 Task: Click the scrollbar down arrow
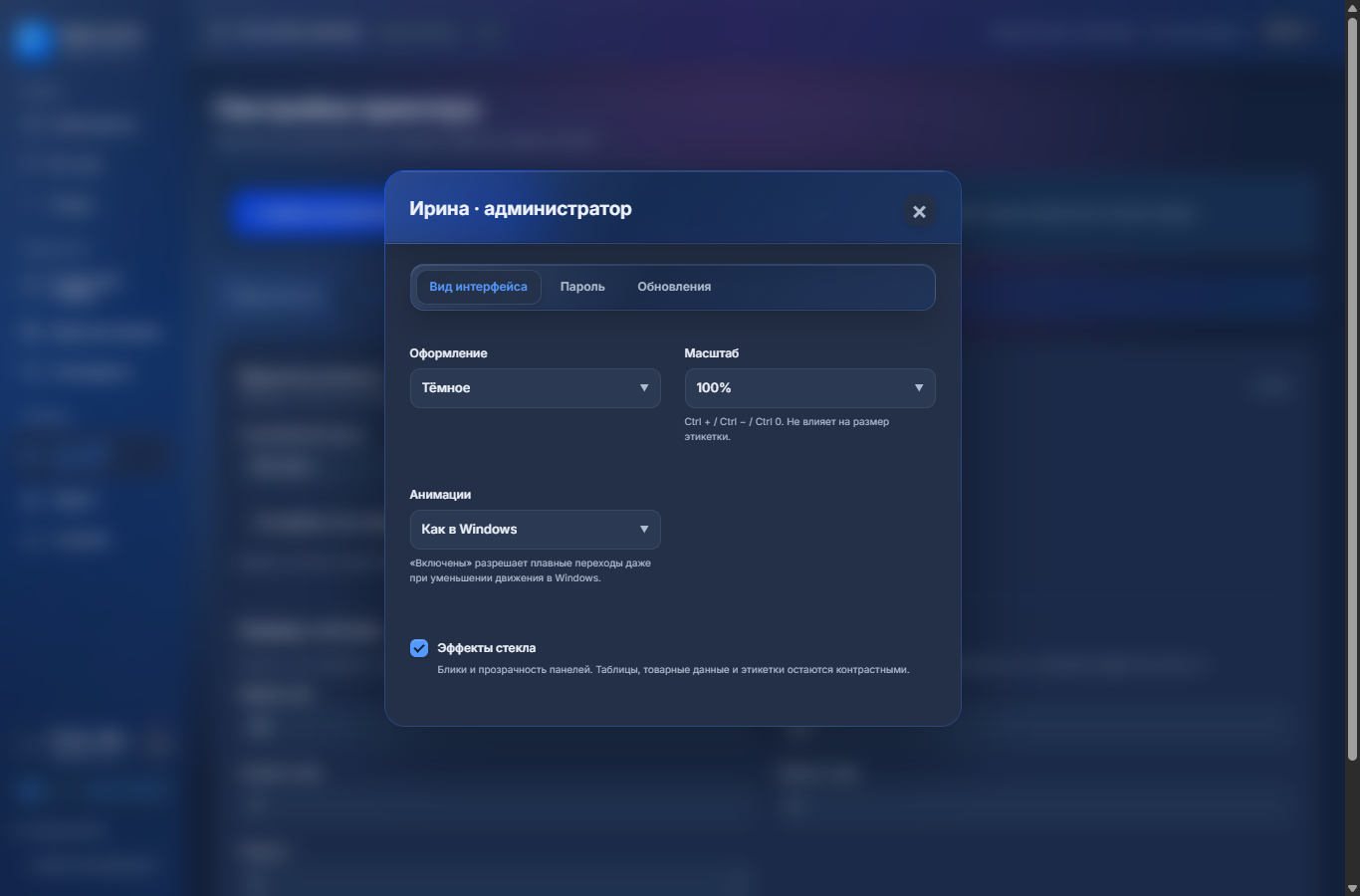[x=1352, y=888]
